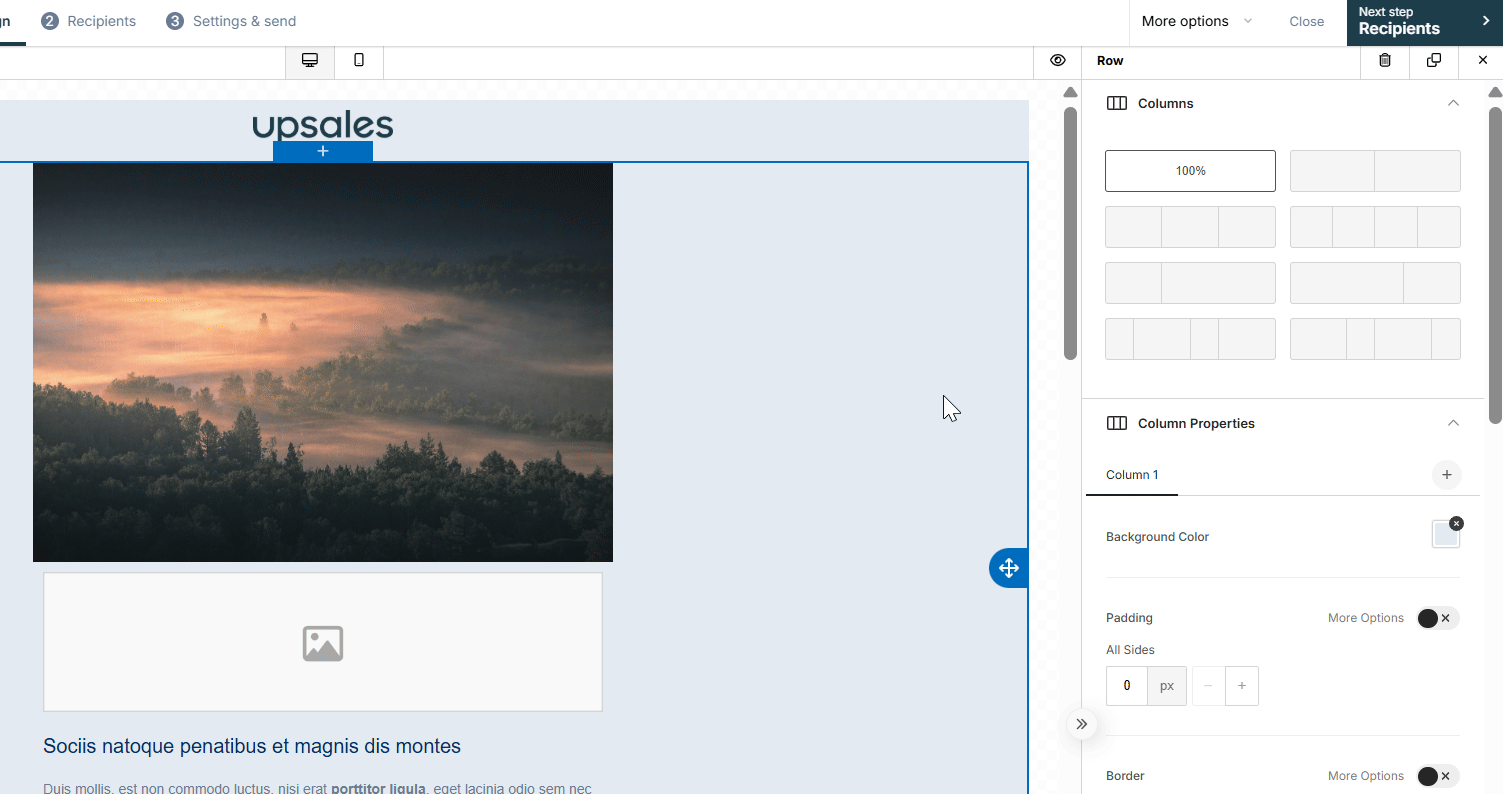Close the Row properties panel
Image resolution: width=1503 pixels, height=794 pixels.
click(x=1482, y=61)
